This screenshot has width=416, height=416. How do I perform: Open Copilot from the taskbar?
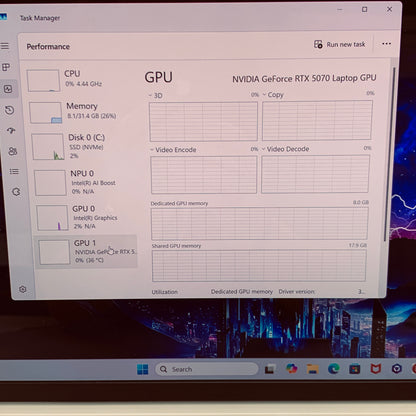coord(292,368)
